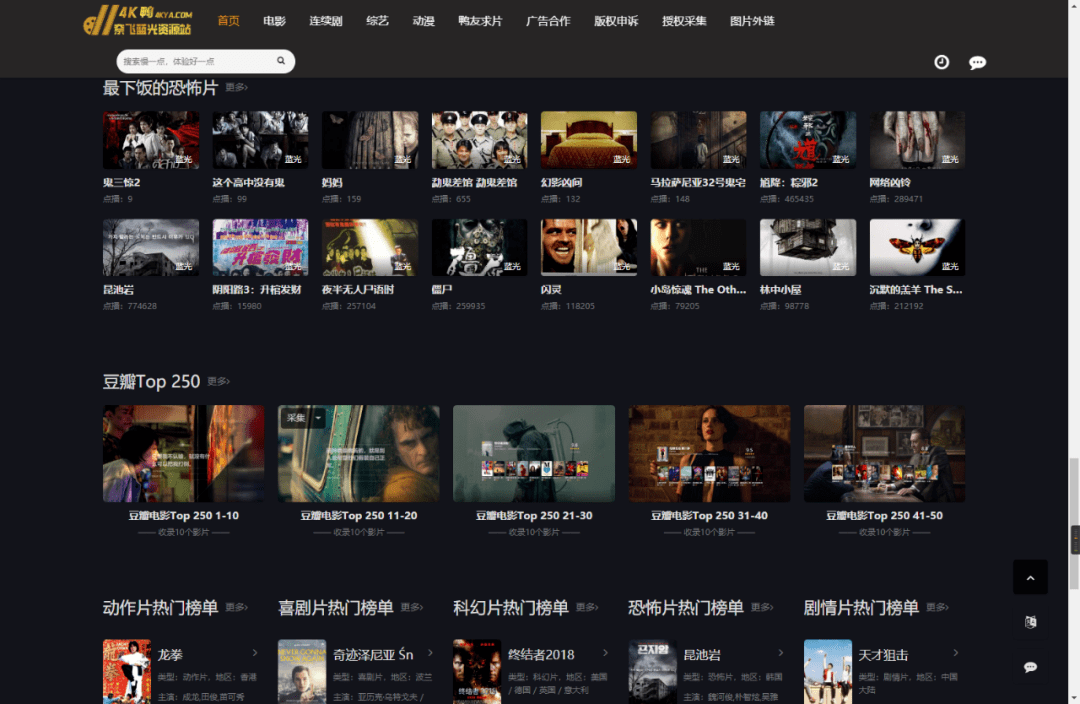Image resolution: width=1080 pixels, height=704 pixels.
Task: Open the 林中小屋 movie thumbnail
Action: coord(808,247)
